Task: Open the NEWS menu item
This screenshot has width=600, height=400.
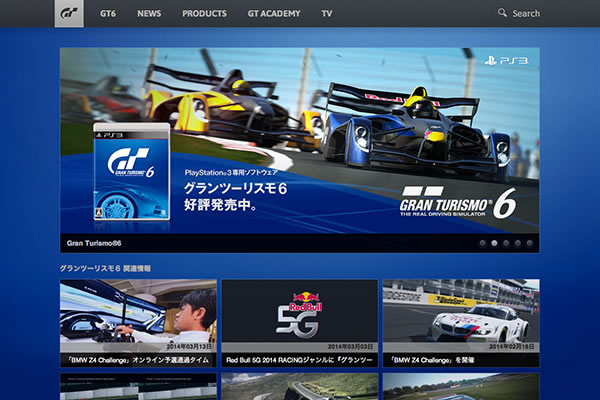Action: click(149, 13)
